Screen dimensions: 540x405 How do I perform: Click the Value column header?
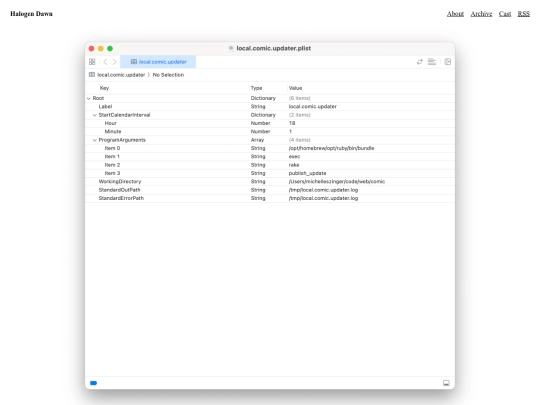point(295,88)
